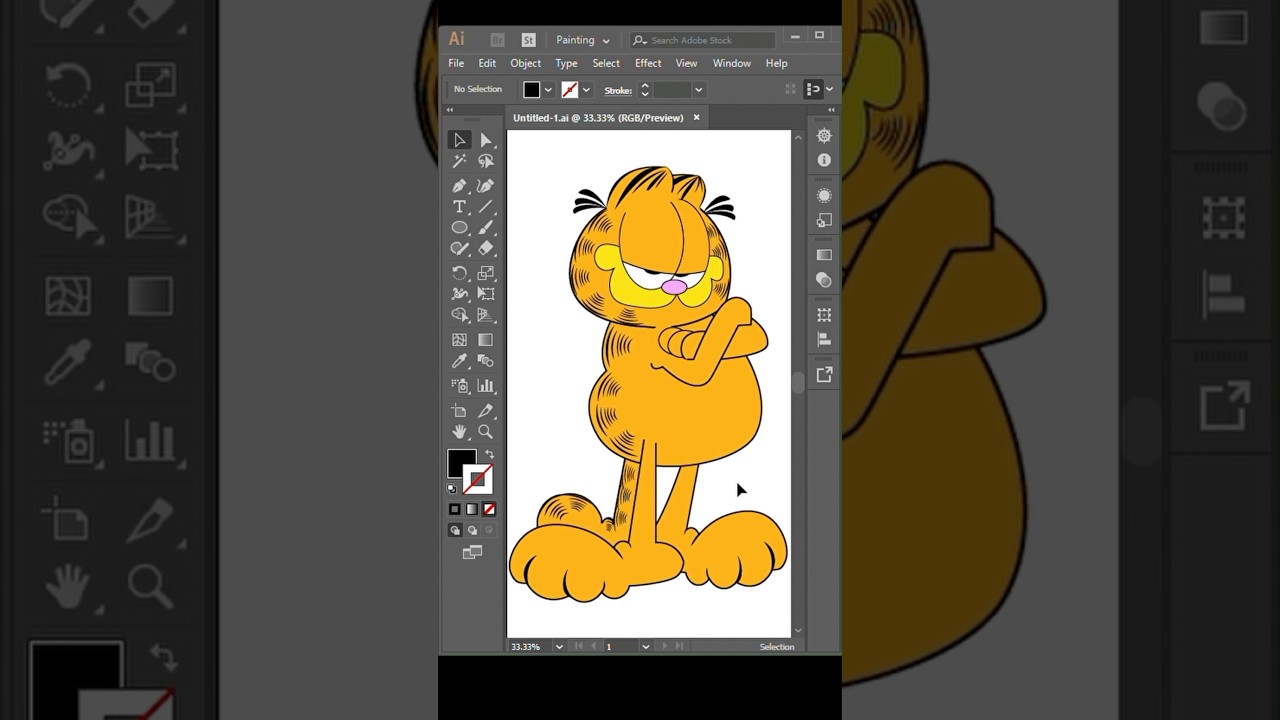
Task: Change screen mode button
Action: click(x=472, y=552)
